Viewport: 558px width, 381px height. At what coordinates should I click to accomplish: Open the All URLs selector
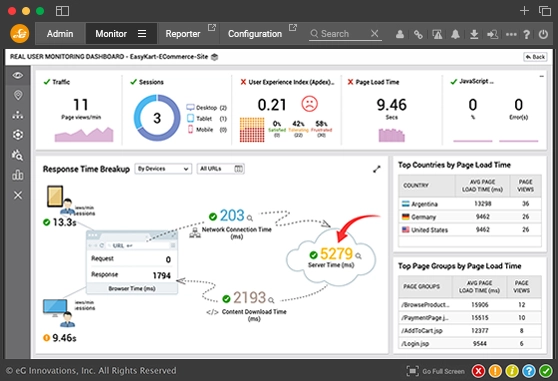(x=221, y=169)
